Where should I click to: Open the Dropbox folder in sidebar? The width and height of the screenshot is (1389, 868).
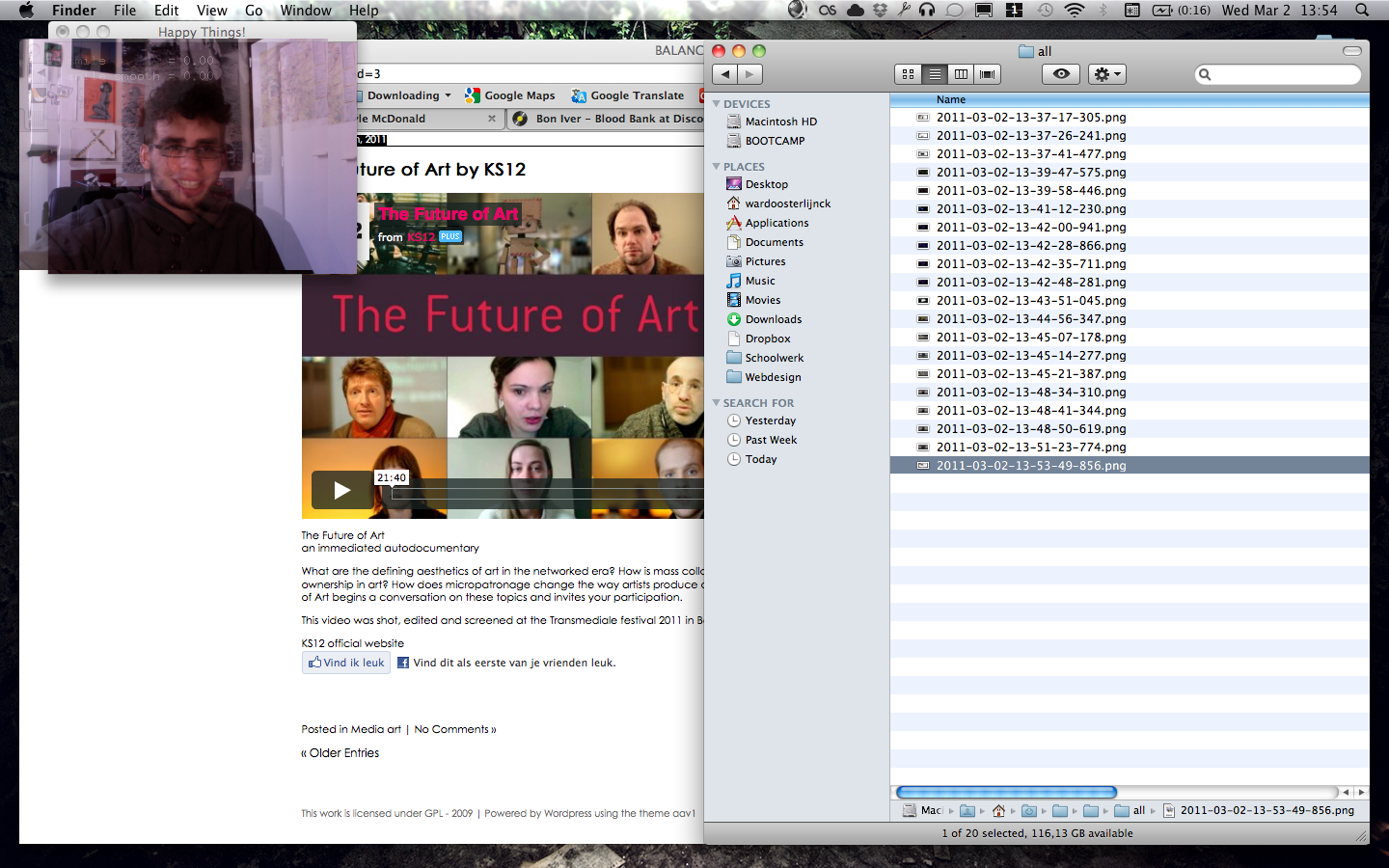click(x=768, y=339)
